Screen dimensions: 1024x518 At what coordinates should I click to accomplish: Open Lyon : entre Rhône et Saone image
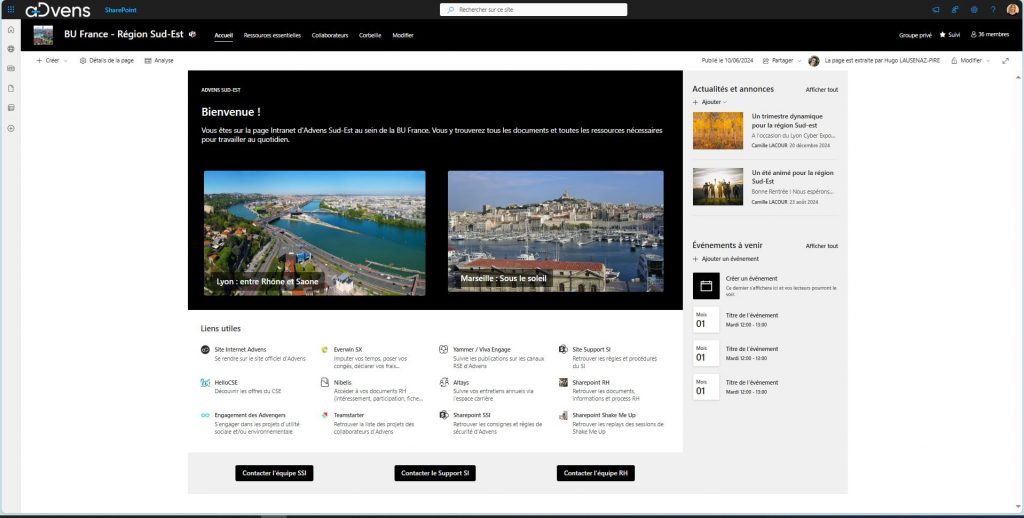click(314, 232)
